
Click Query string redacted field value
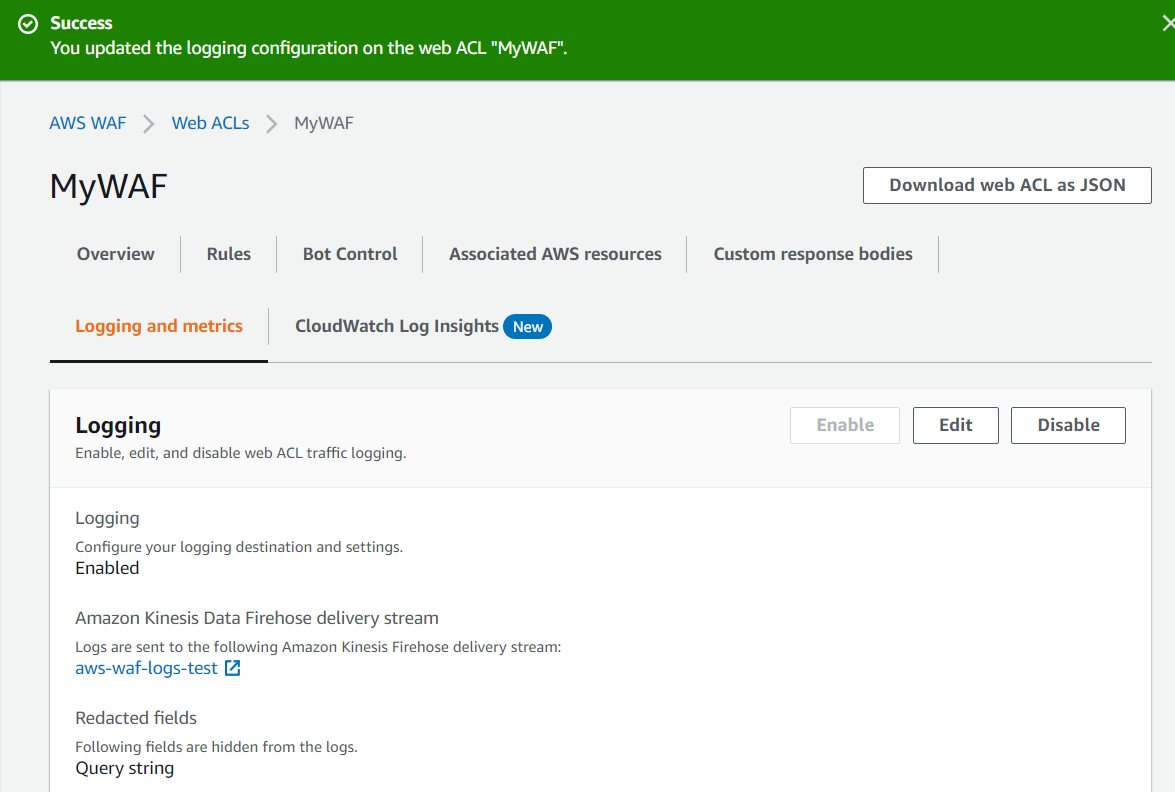[124, 768]
